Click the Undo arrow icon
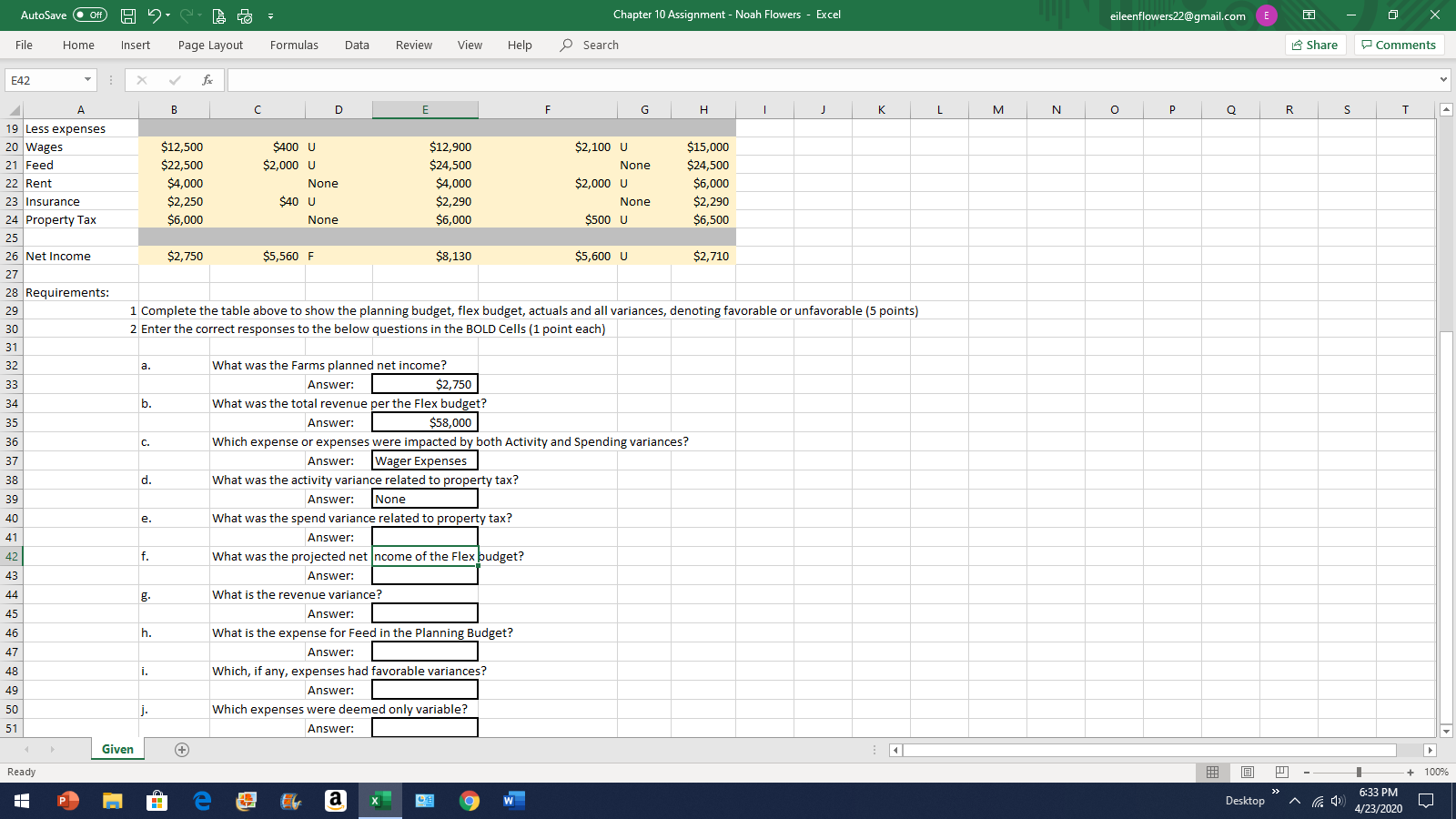 pyautogui.click(x=154, y=15)
